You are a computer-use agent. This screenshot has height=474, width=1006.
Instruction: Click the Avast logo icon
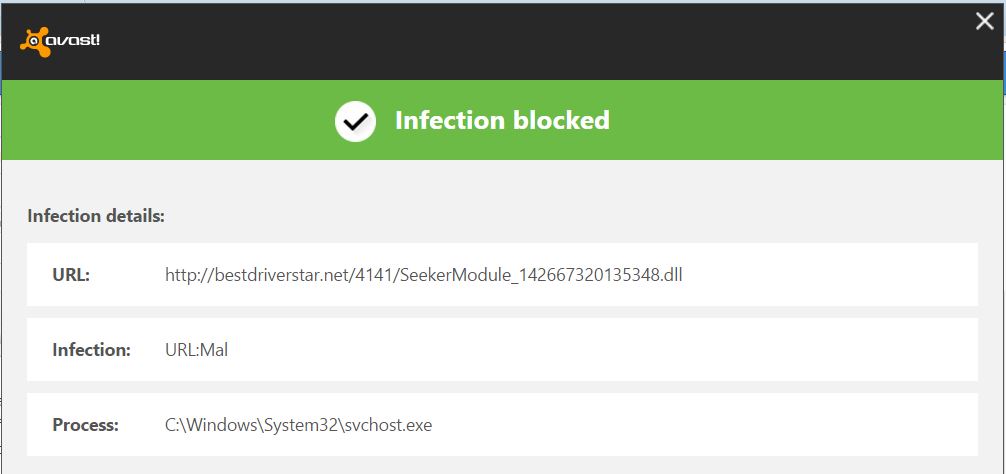(60, 42)
